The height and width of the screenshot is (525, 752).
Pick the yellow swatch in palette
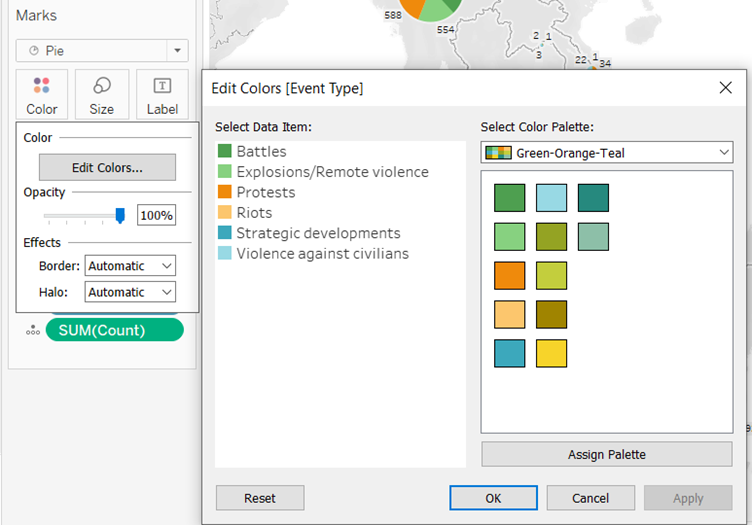551,354
